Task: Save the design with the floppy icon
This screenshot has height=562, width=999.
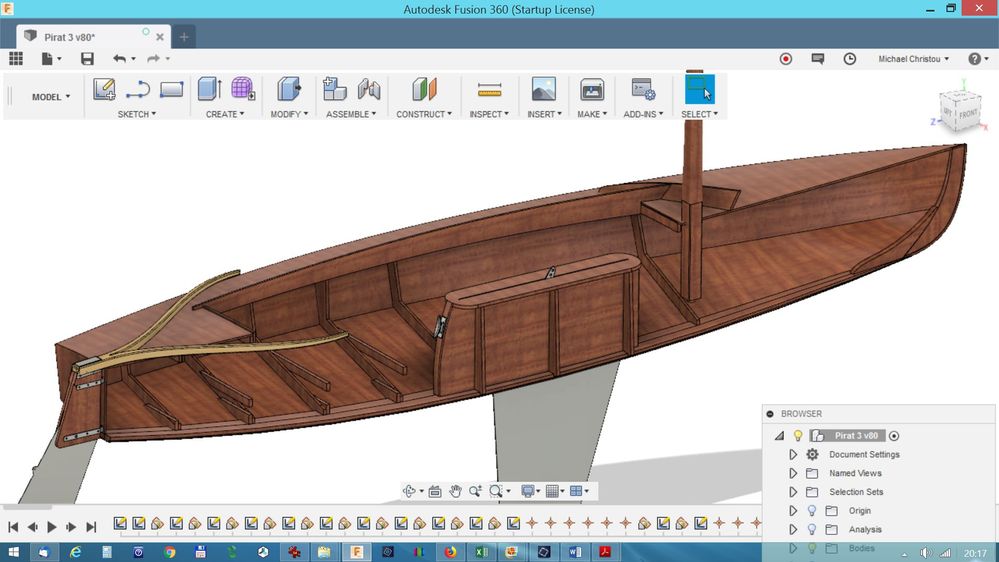Action: coord(87,59)
